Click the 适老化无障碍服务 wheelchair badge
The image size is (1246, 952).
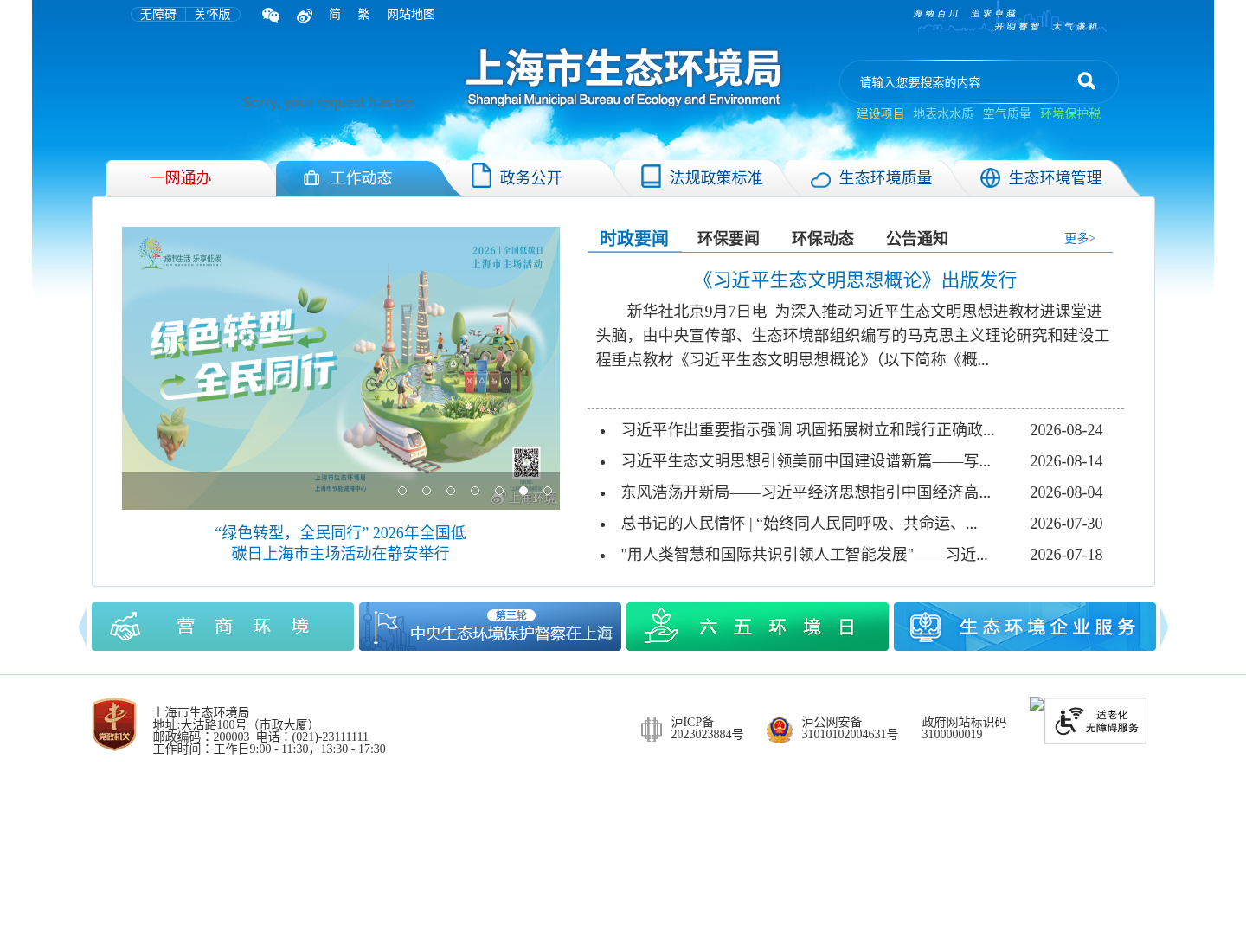coord(1095,721)
